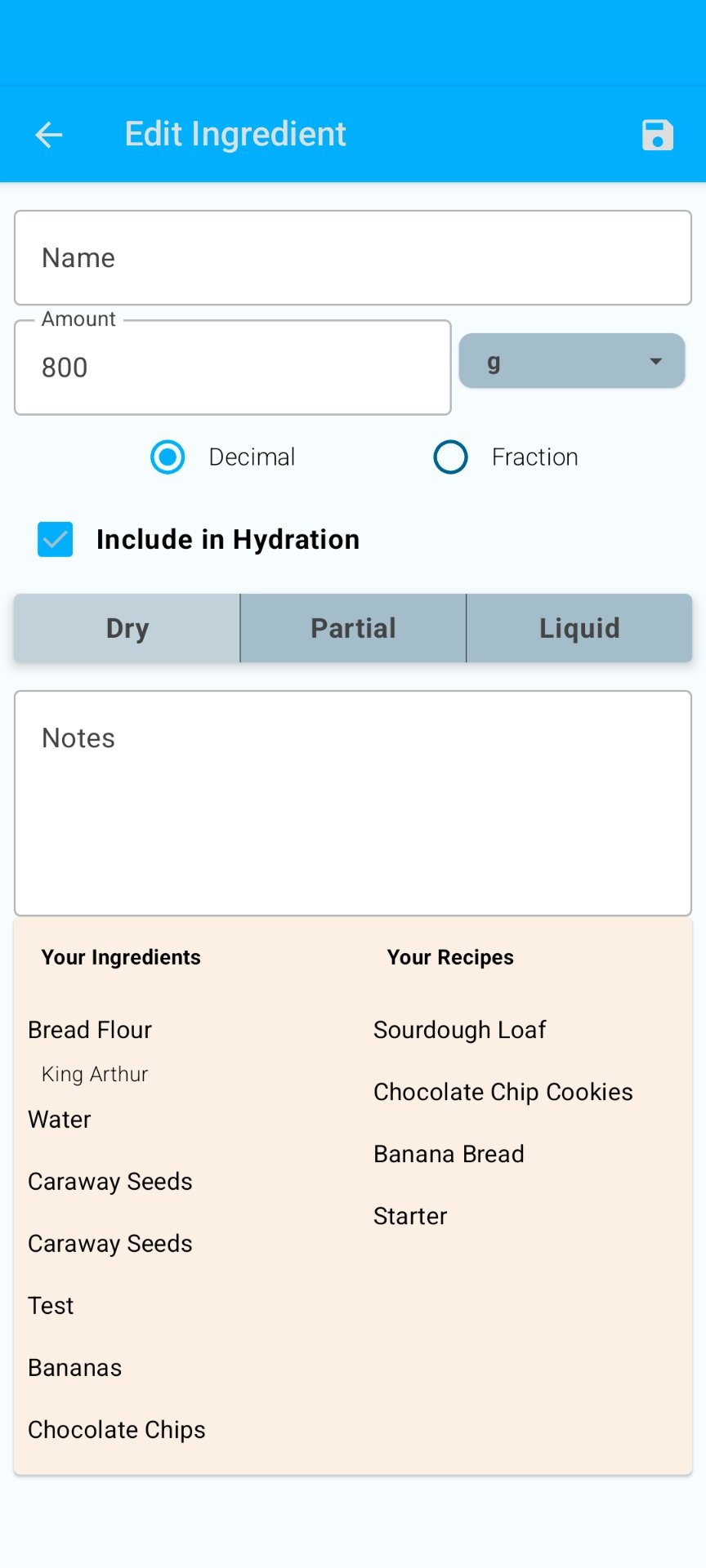706x1568 pixels.
Task: Select the Starter recipe
Action: pos(410,1216)
